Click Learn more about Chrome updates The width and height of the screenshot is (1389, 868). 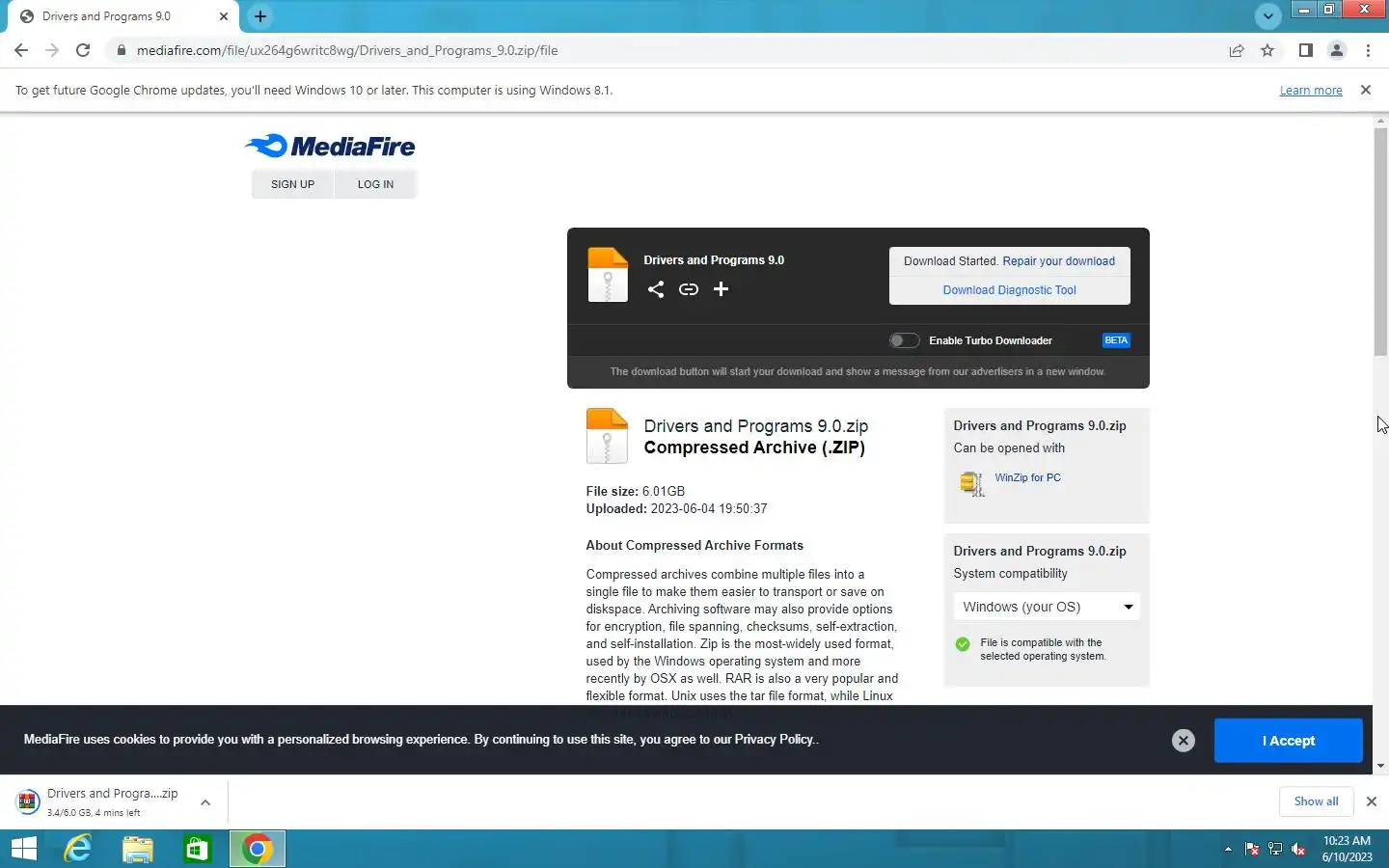[1311, 91]
